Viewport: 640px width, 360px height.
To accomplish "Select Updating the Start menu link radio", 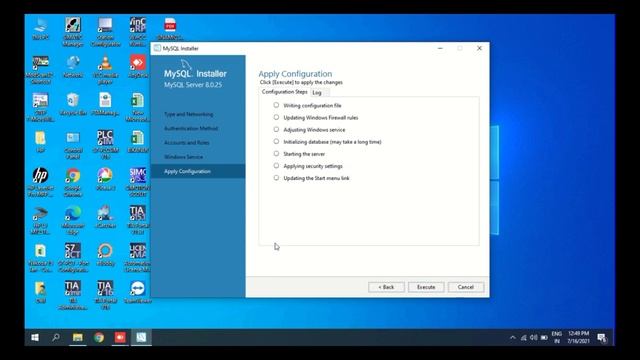I will click(x=276, y=178).
